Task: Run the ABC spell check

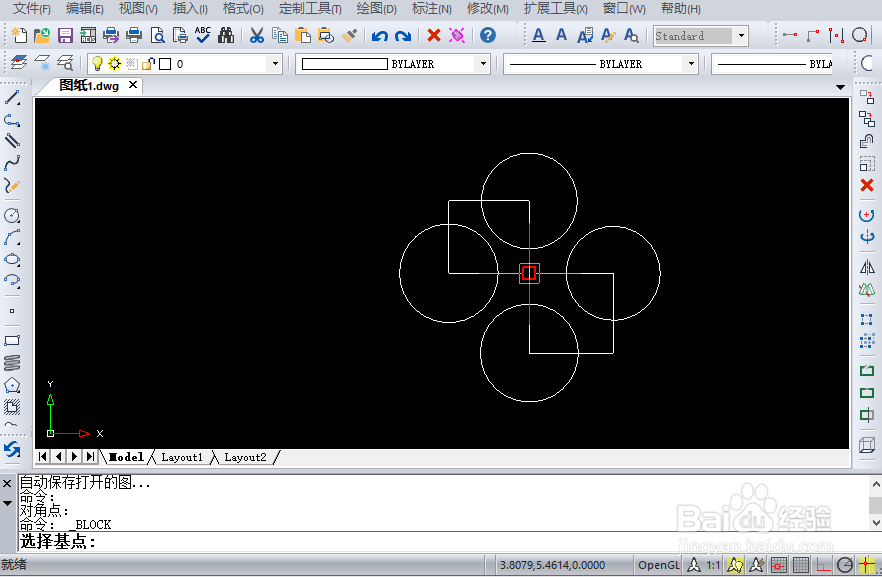Action: pos(202,35)
